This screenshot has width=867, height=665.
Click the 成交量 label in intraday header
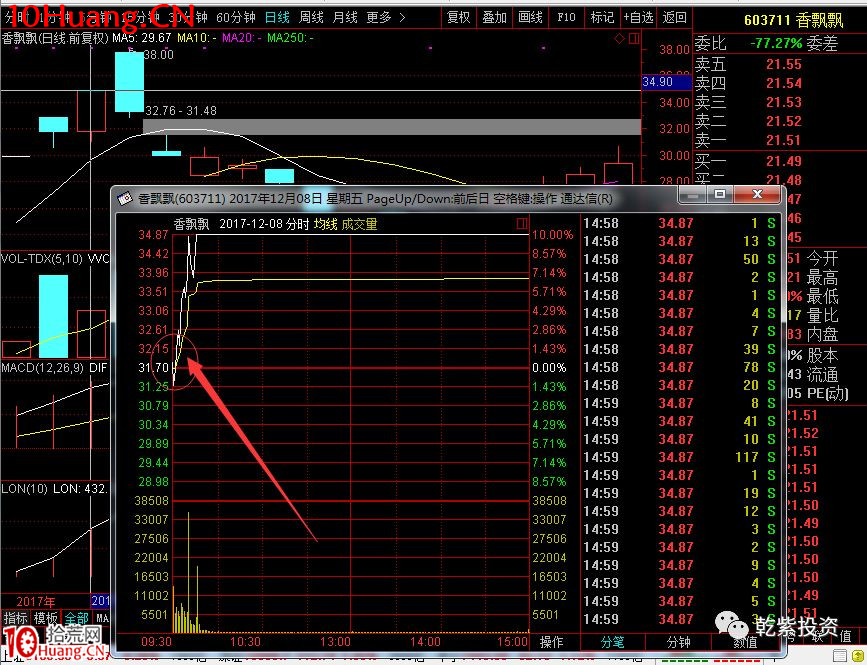[359, 224]
